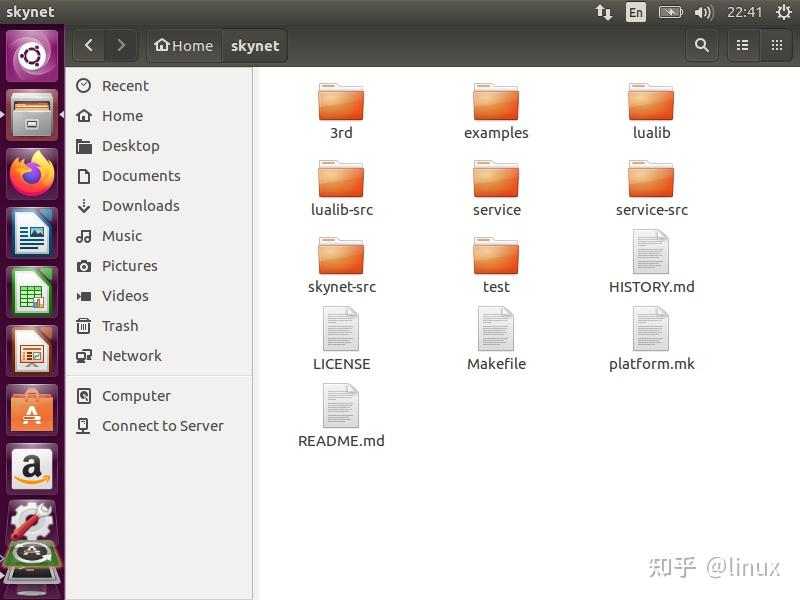Open the battery status menu
This screenshot has width=800, height=600.
[671, 13]
